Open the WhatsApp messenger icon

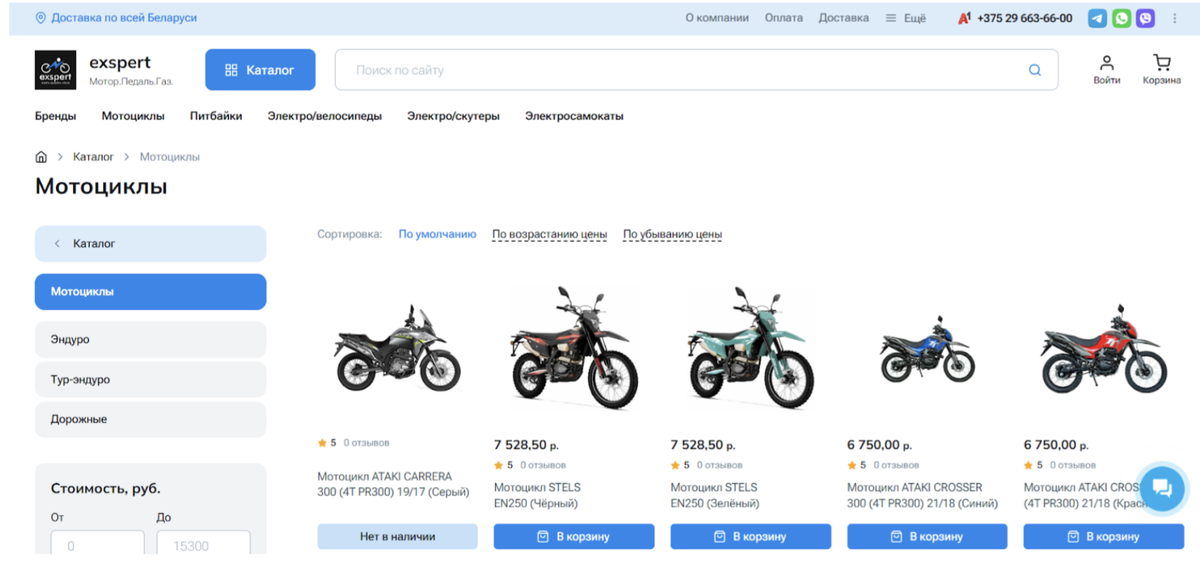point(1122,18)
